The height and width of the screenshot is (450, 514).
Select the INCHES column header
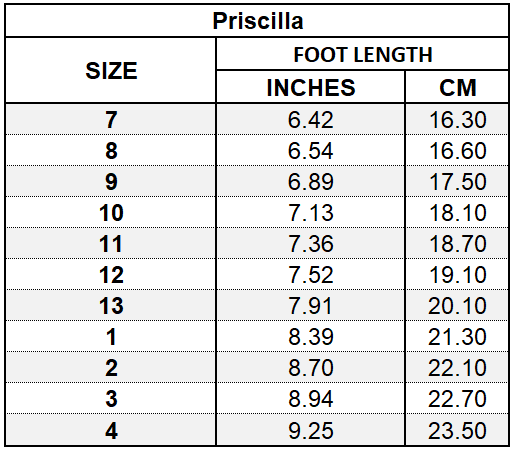pyautogui.click(x=311, y=87)
